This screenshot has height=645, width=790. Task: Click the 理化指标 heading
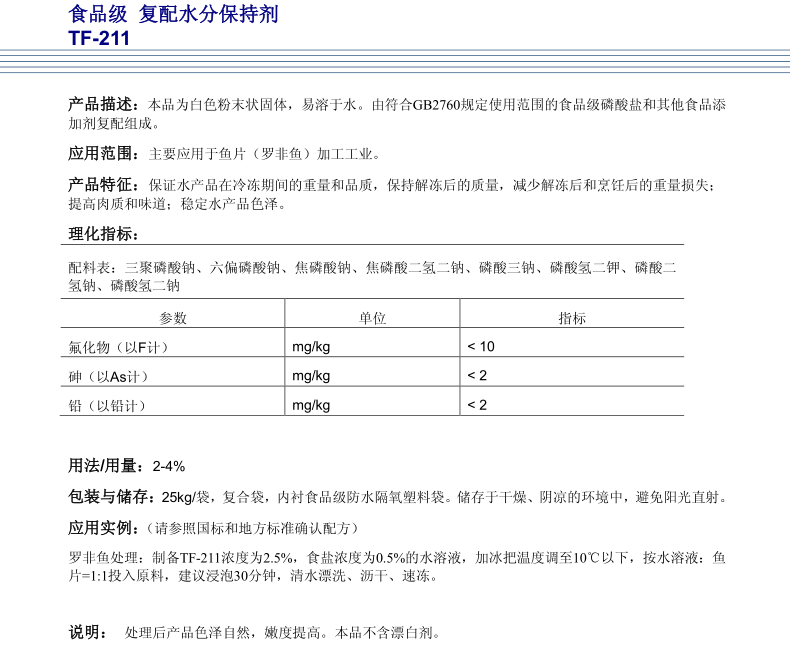(101, 234)
